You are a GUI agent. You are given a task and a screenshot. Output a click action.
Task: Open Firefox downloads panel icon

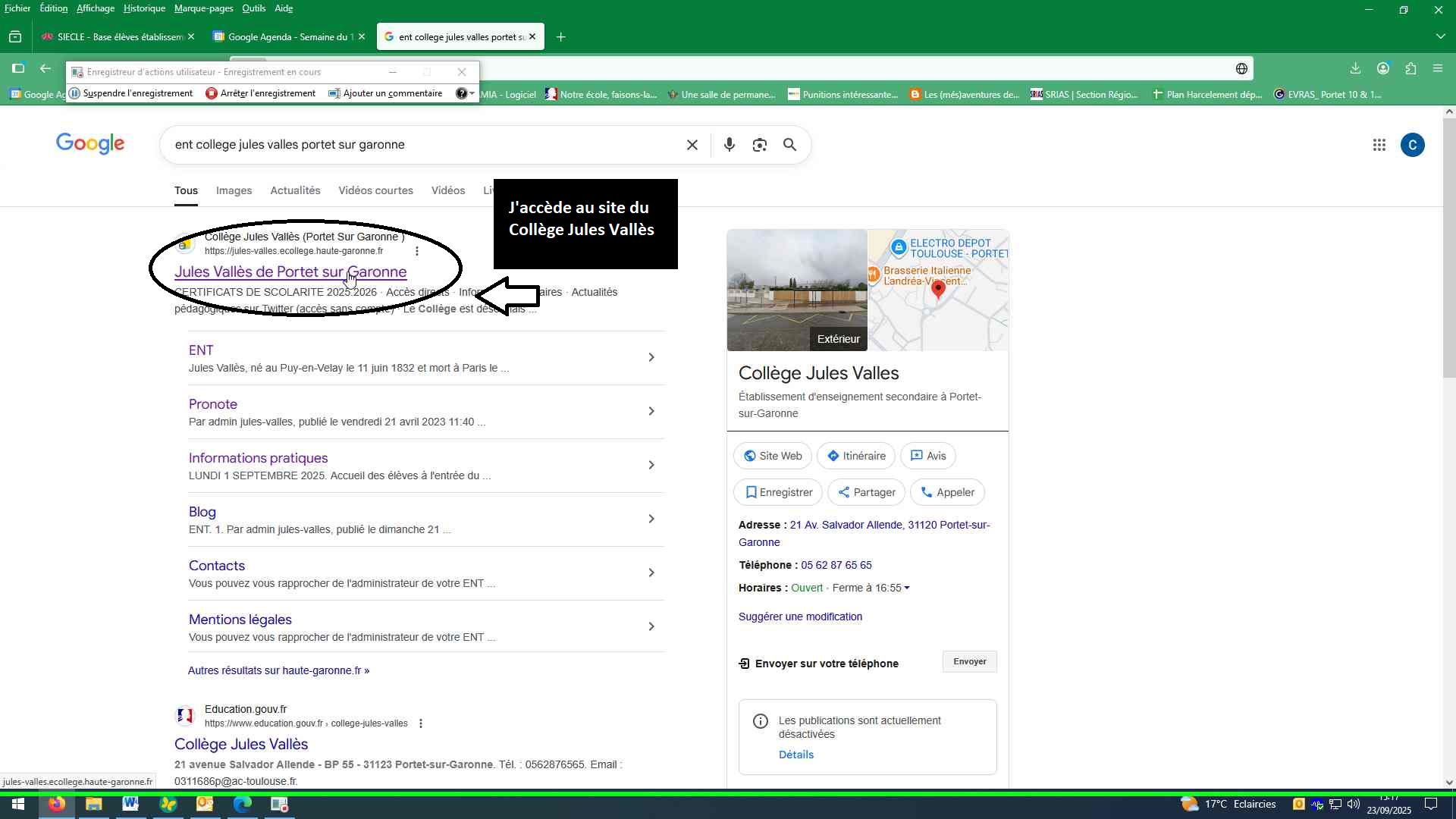pos(1355,68)
